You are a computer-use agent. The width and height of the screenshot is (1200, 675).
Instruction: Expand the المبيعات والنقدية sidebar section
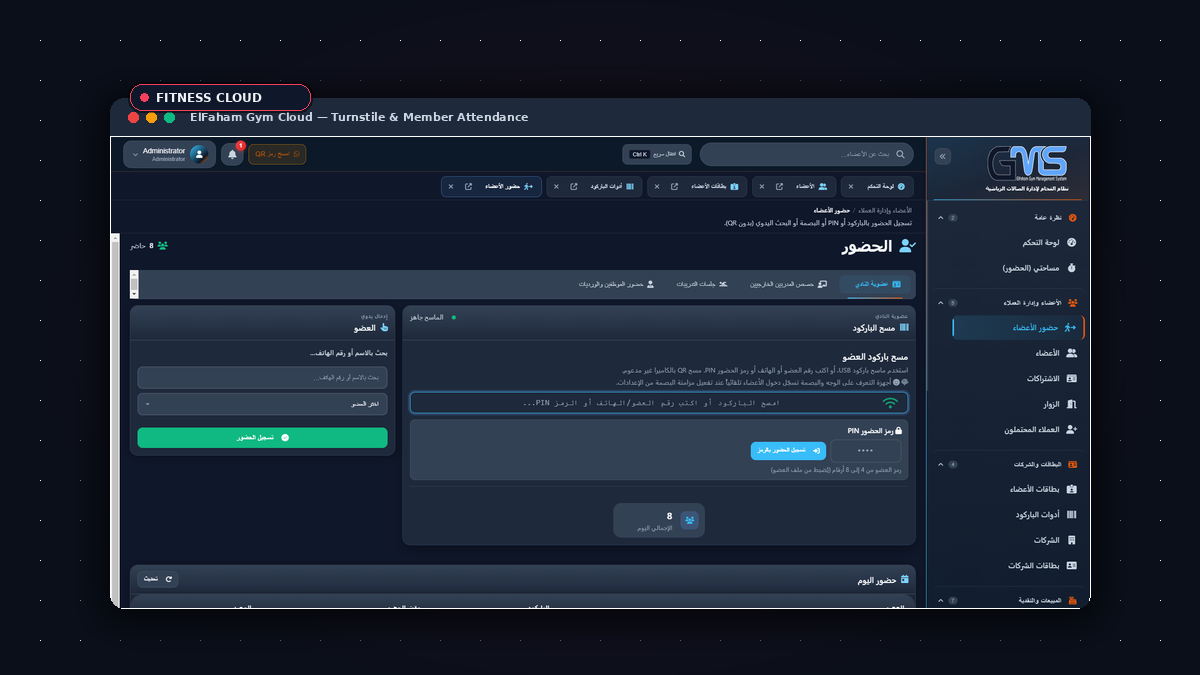[x=940, y=601]
